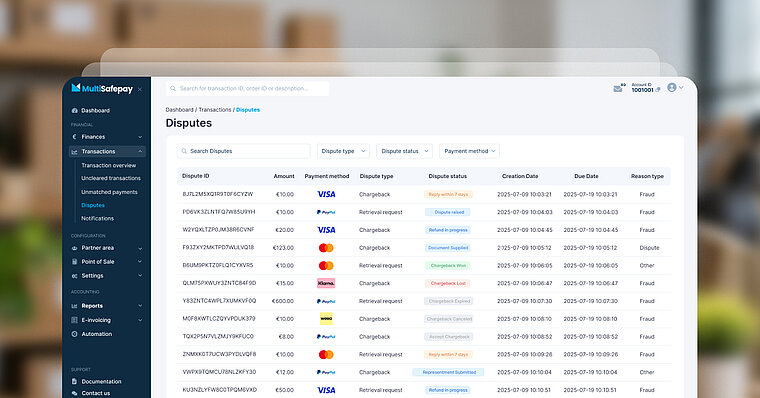Open Dashboard in the sidebar
The image size is (760, 398).
95,111
